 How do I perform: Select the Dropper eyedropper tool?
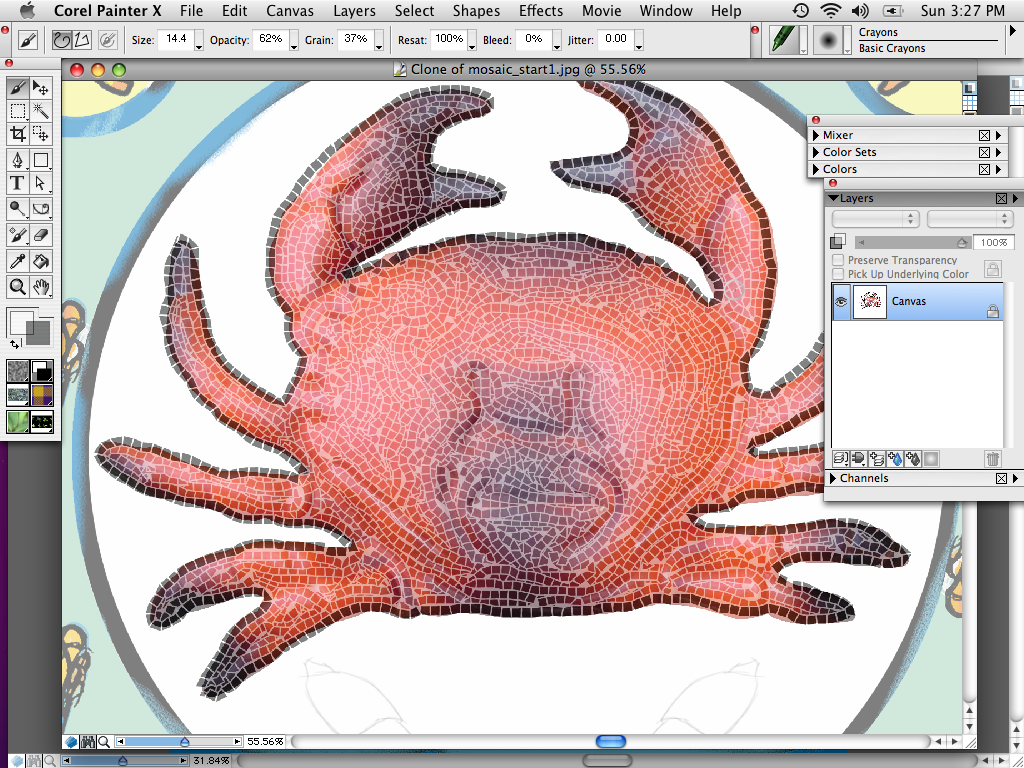tap(17, 261)
